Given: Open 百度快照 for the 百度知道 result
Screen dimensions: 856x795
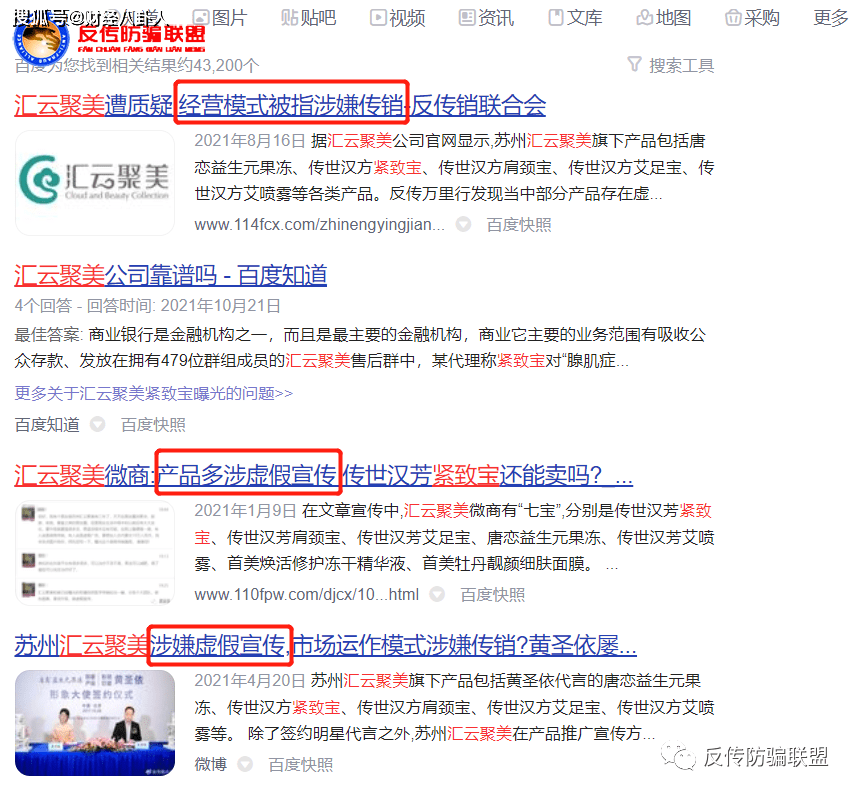Looking at the screenshot, I should point(153,425).
